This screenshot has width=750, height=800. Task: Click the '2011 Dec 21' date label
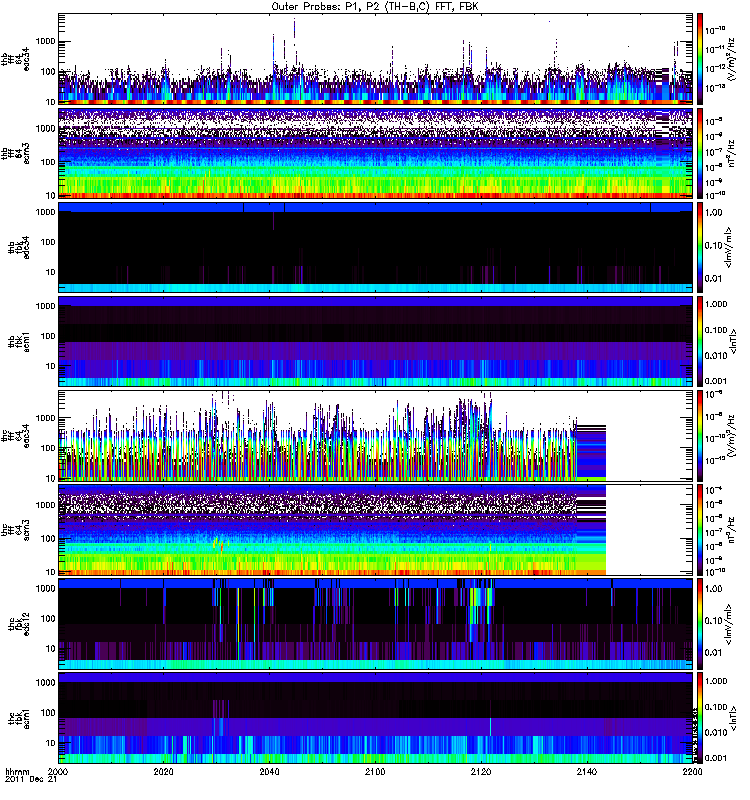point(26,783)
